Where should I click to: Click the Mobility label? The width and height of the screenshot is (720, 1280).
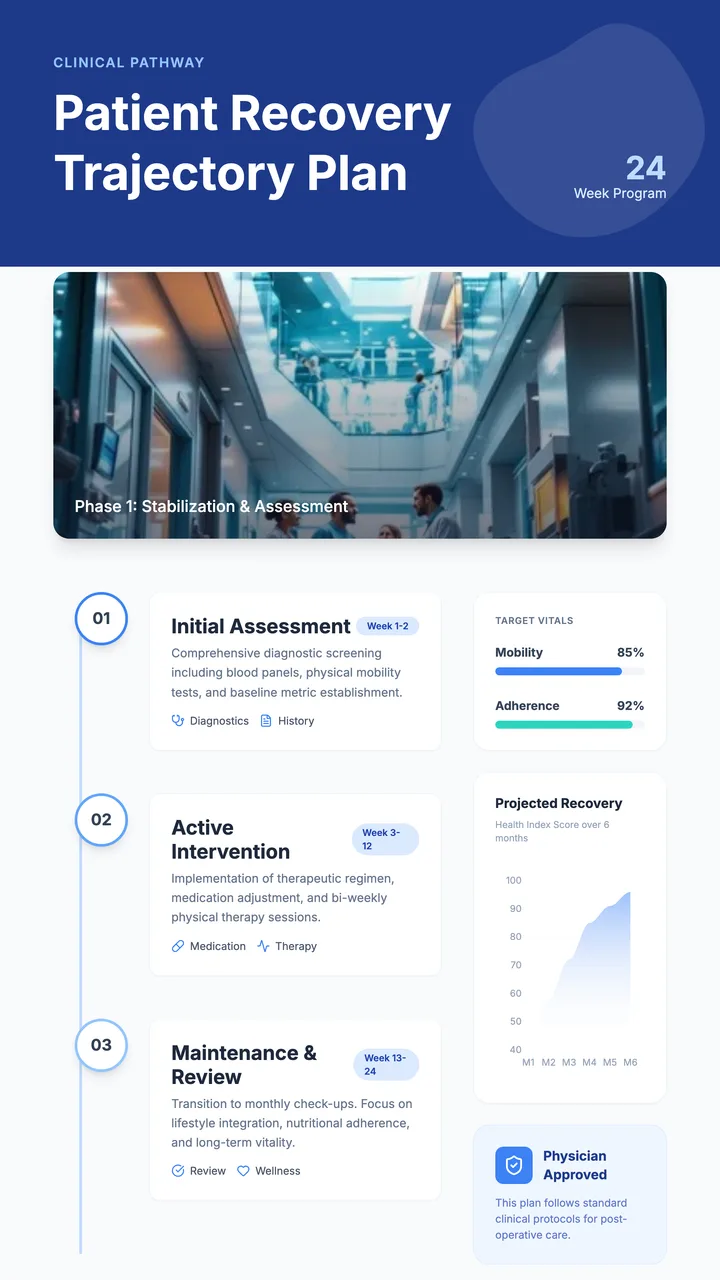(x=519, y=652)
